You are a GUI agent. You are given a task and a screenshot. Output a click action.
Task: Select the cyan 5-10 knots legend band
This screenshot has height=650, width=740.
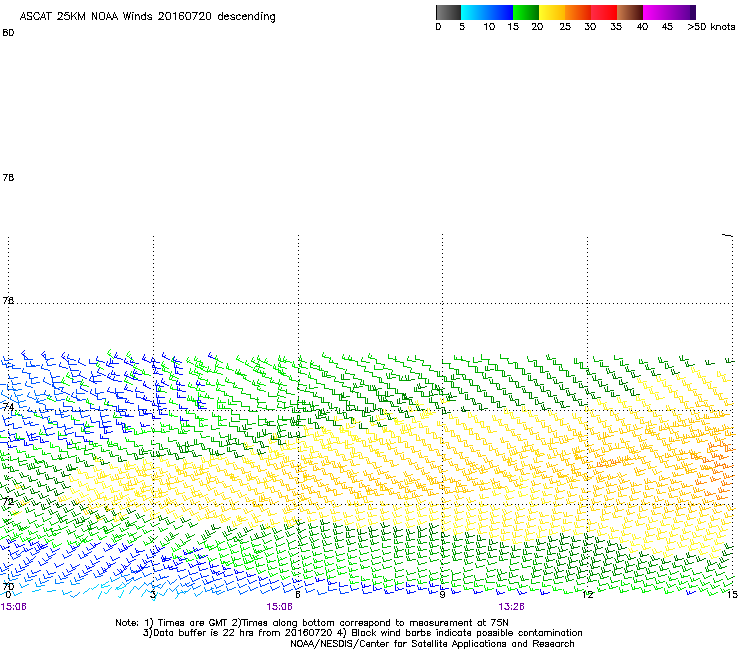(x=474, y=12)
